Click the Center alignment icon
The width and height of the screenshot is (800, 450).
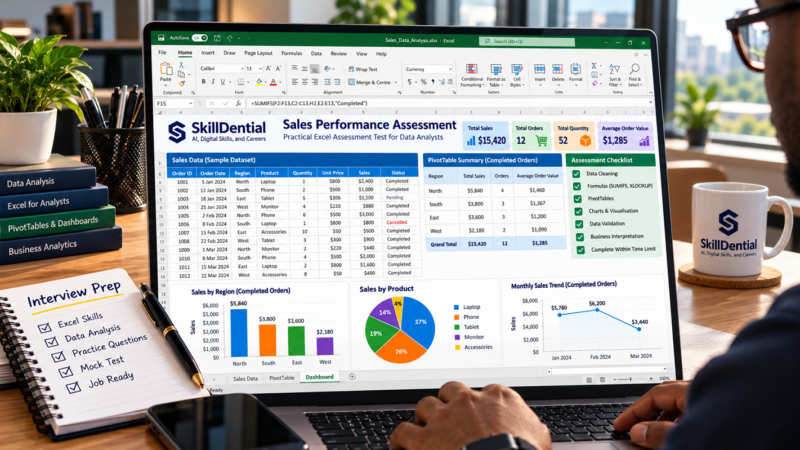click(x=305, y=82)
